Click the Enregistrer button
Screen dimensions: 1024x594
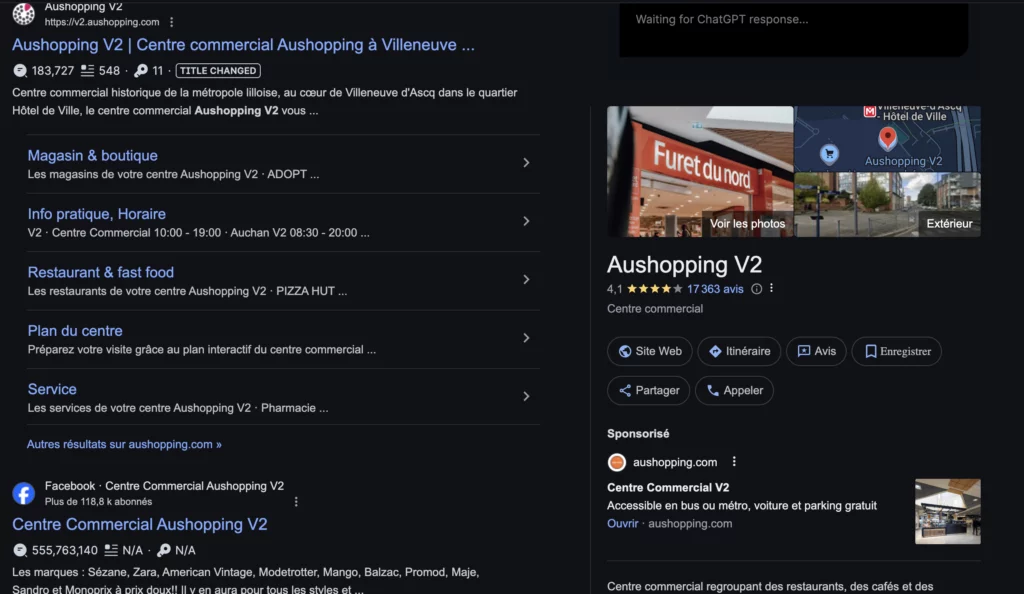[897, 351]
